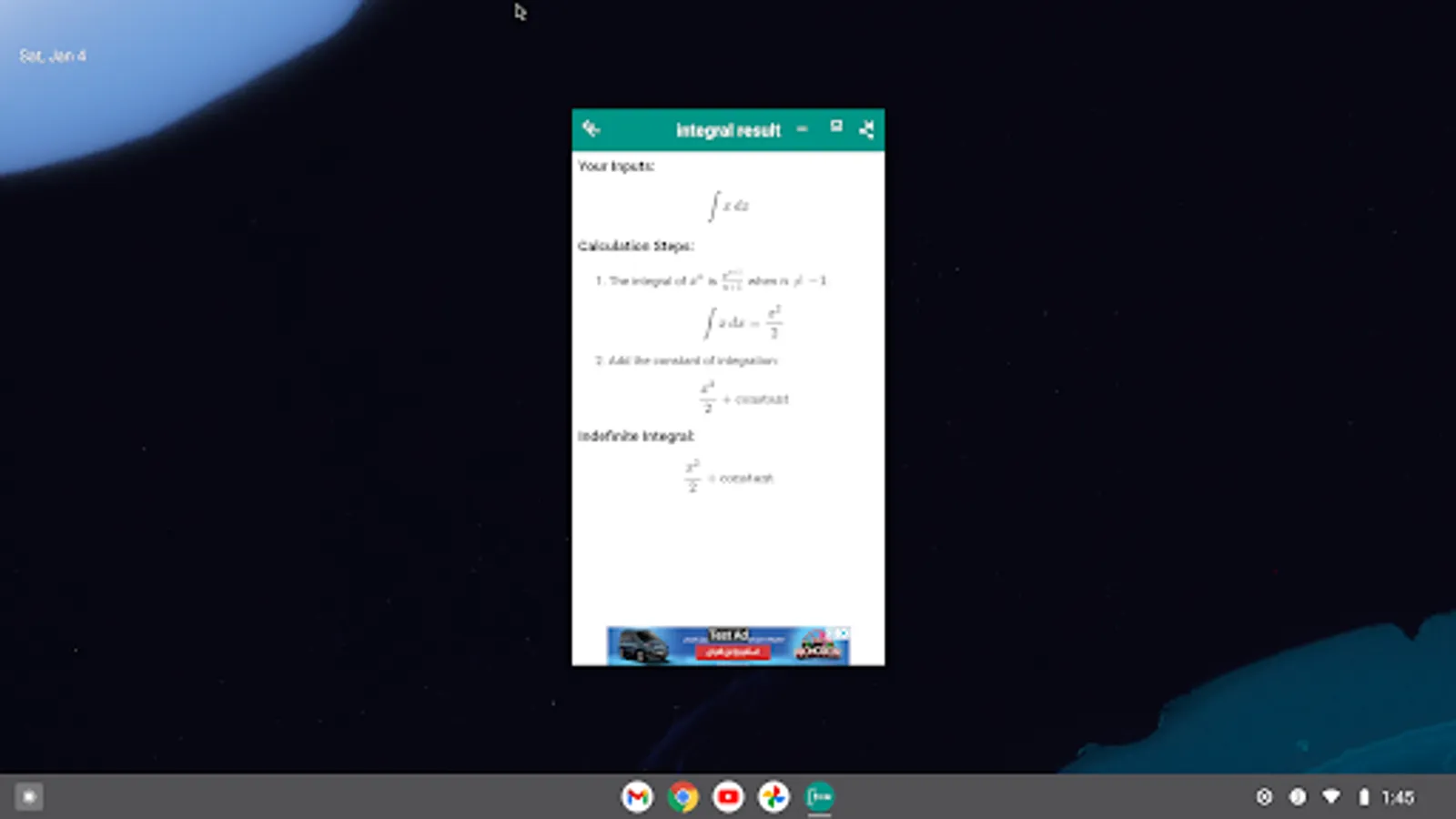The image size is (1456, 819).
Task: Click the Sat, Jan 4 date label
Action: point(53,55)
